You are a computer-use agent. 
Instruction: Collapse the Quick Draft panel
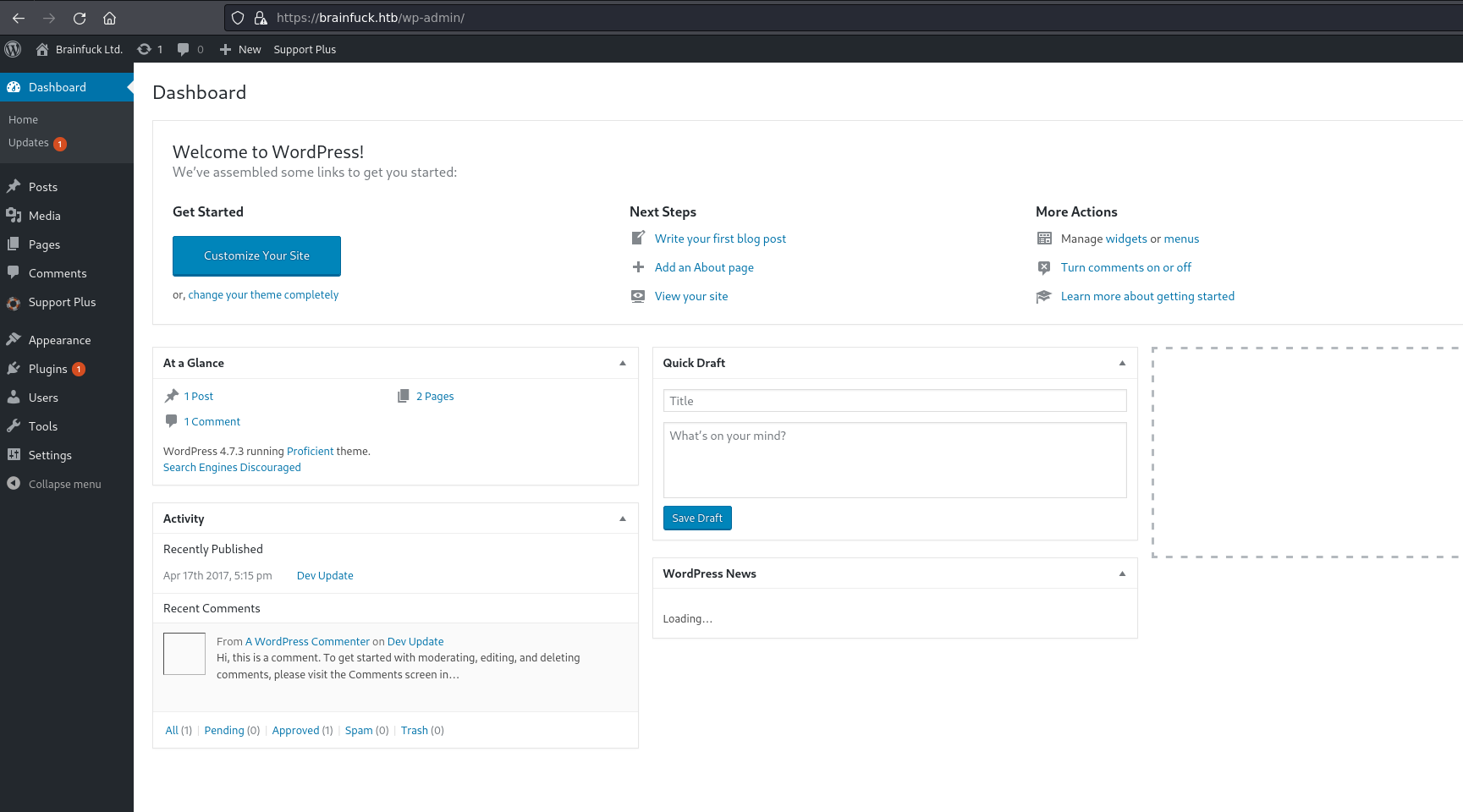click(1122, 363)
